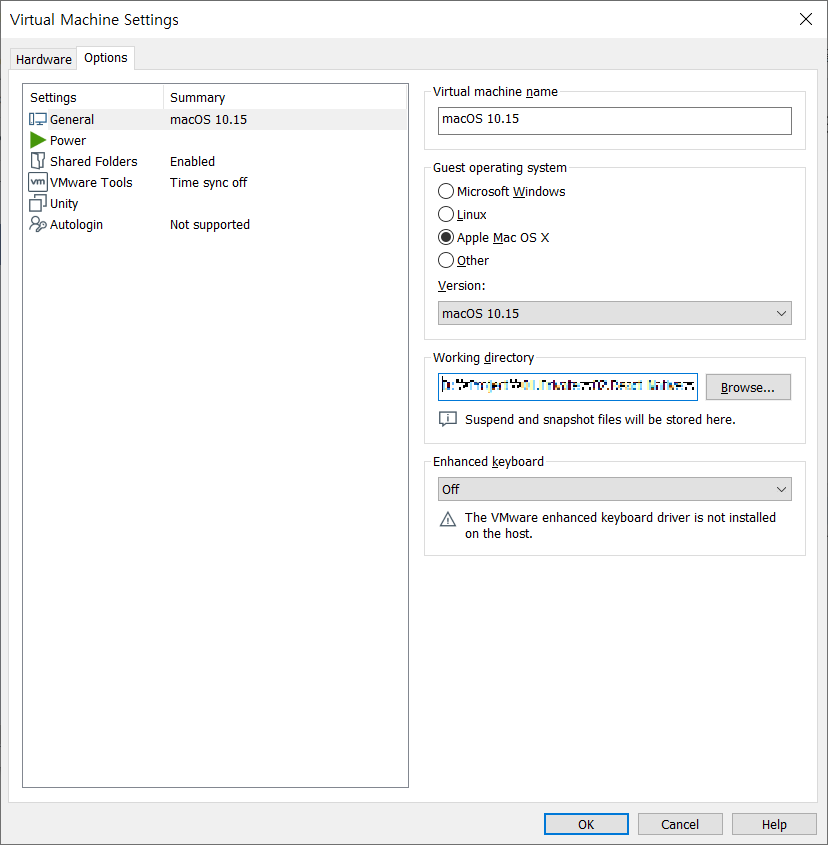Image resolution: width=828 pixels, height=845 pixels.
Task: Click the Summary column header
Action: click(x=285, y=97)
